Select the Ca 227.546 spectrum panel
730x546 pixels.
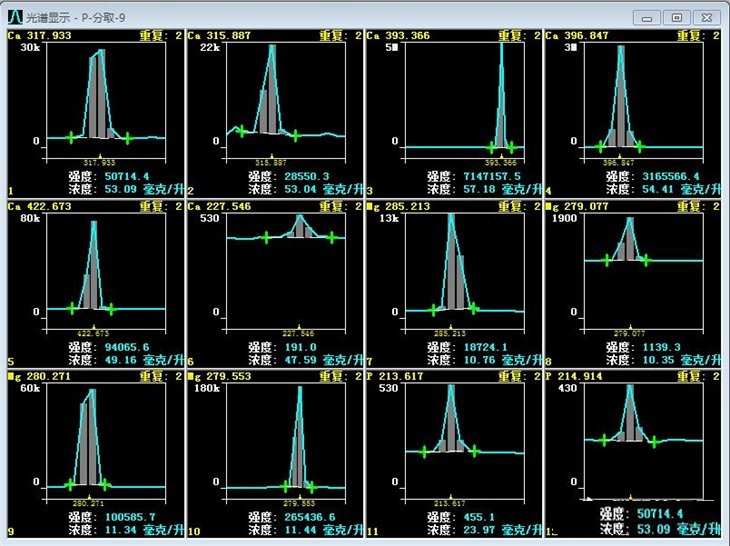(275, 284)
